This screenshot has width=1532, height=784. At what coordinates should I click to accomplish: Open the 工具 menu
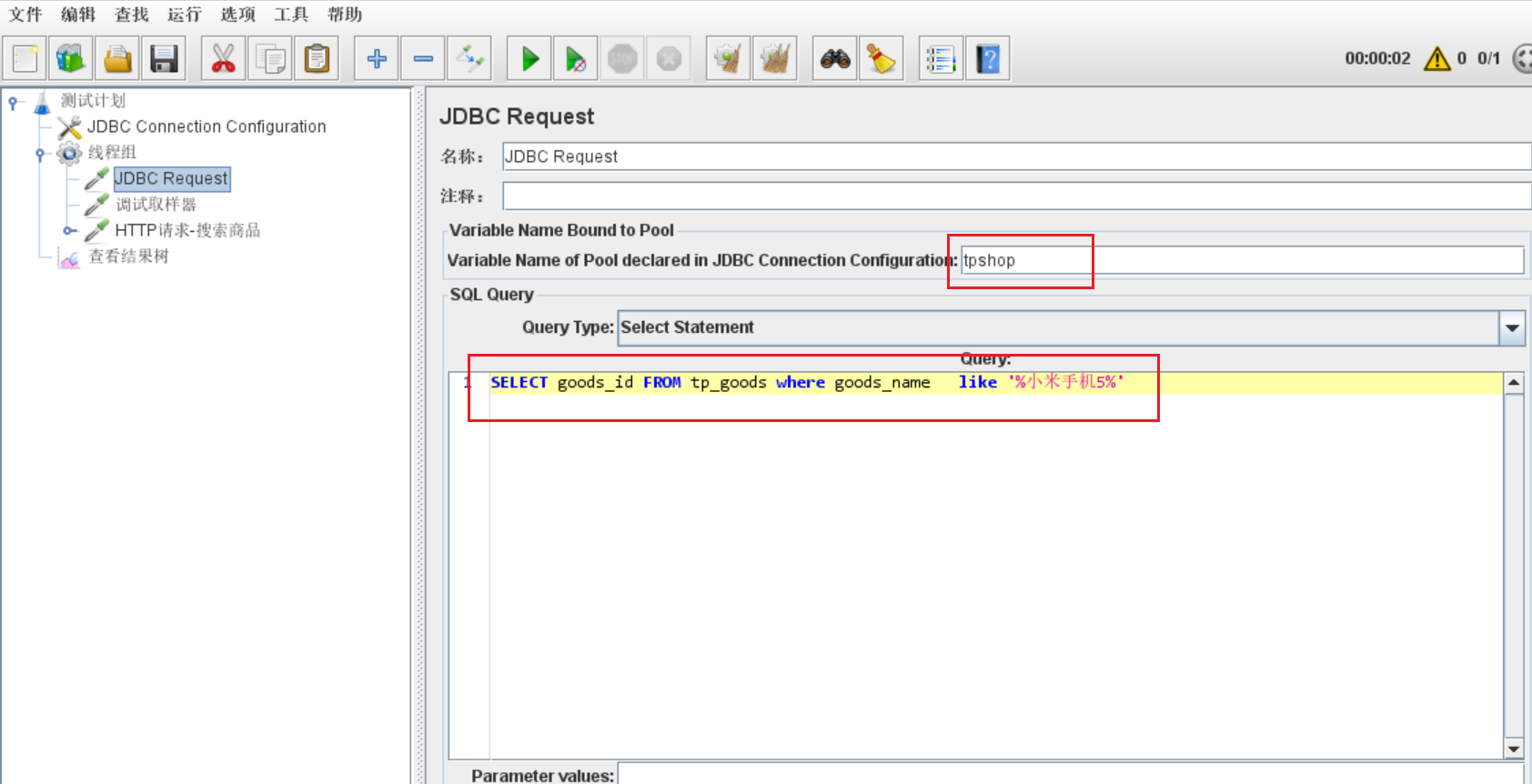click(291, 15)
